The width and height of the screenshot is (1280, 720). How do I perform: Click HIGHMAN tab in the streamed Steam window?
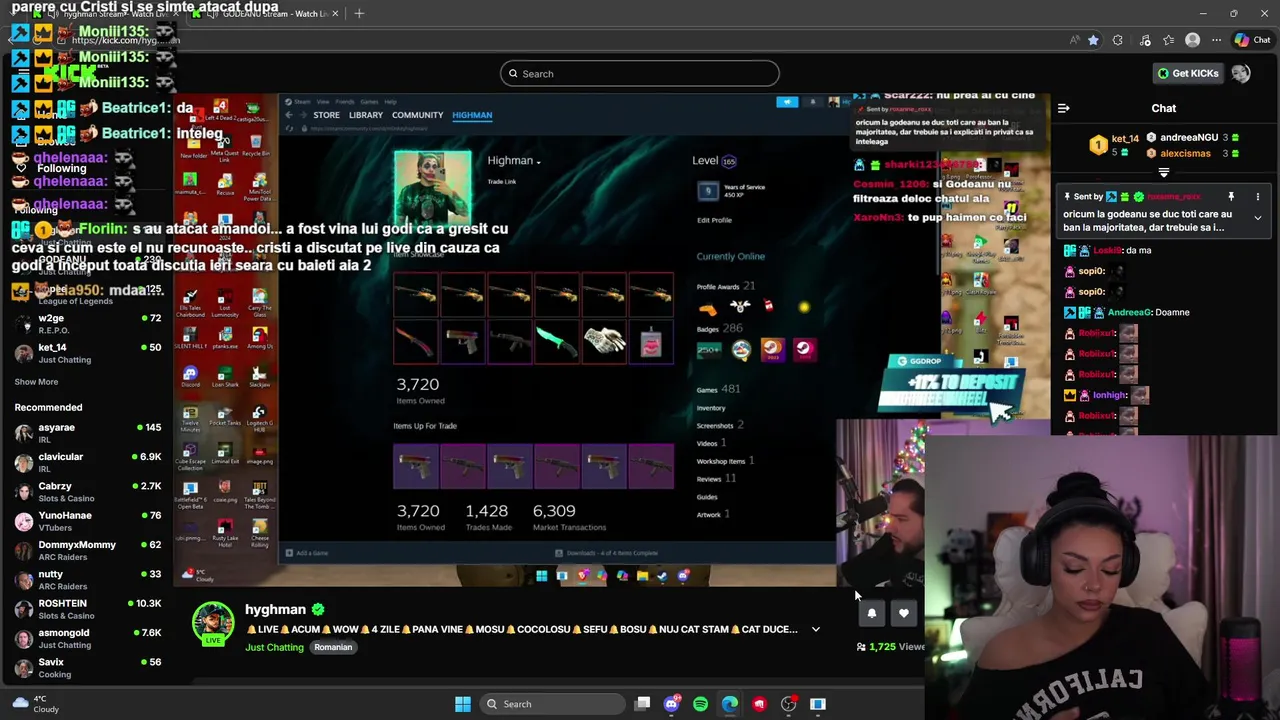(472, 115)
